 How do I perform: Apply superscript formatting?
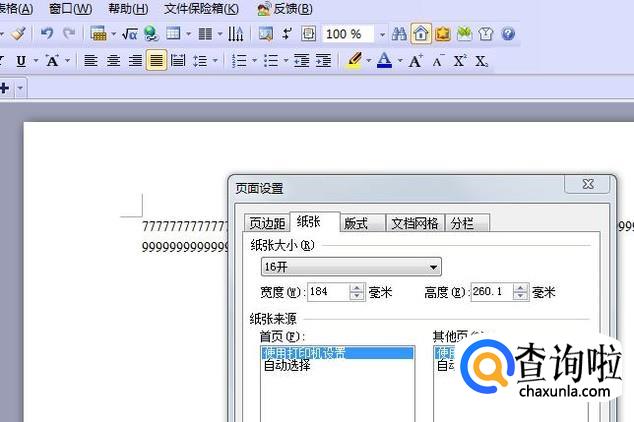pos(460,61)
